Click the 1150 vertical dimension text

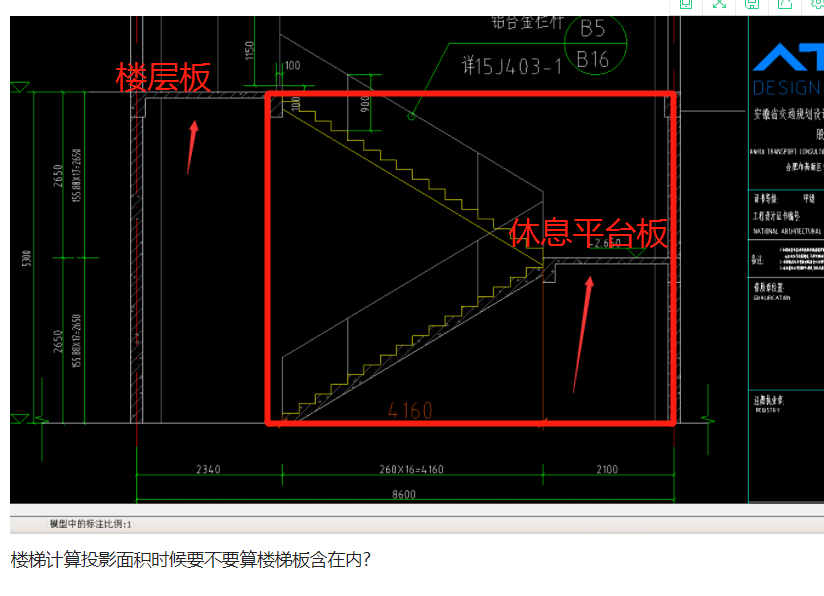[x=249, y=50]
